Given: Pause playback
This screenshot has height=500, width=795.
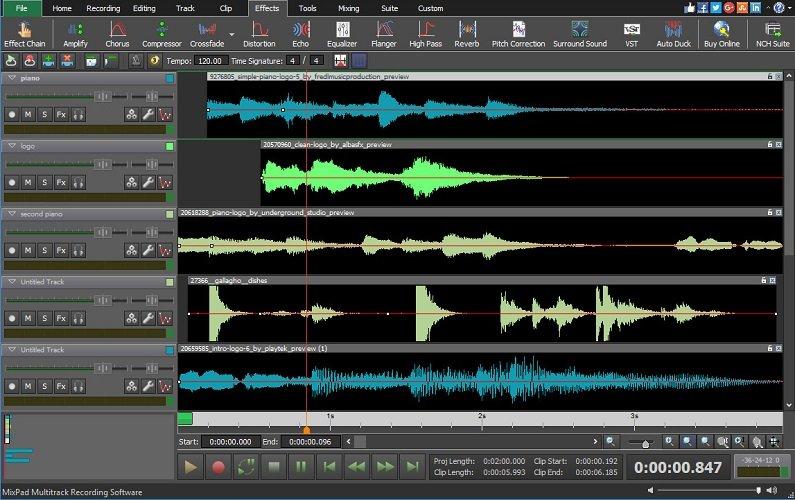Looking at the screenshot, I should [301, 467].
